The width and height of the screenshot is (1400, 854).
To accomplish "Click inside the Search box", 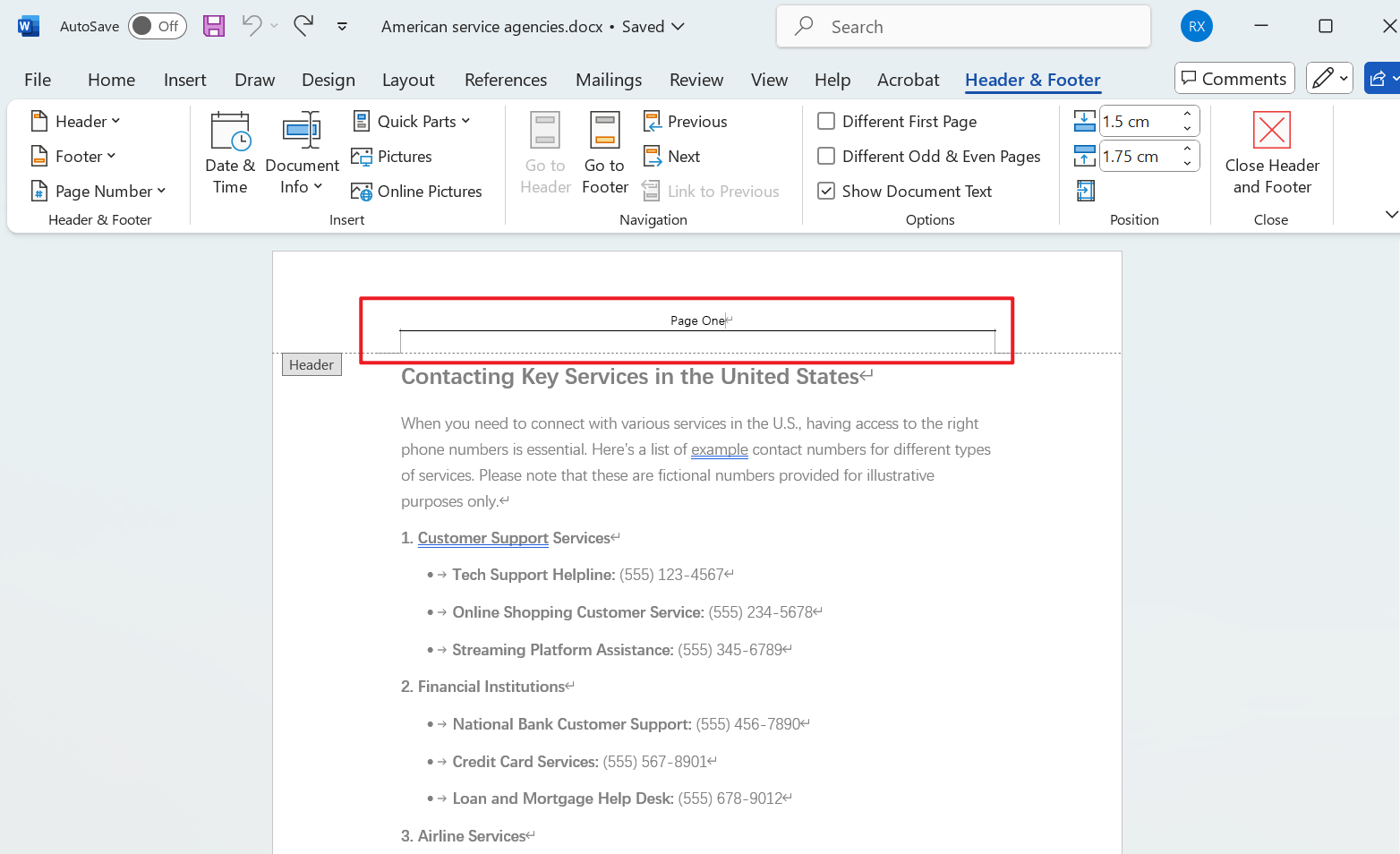I will 963,27.
